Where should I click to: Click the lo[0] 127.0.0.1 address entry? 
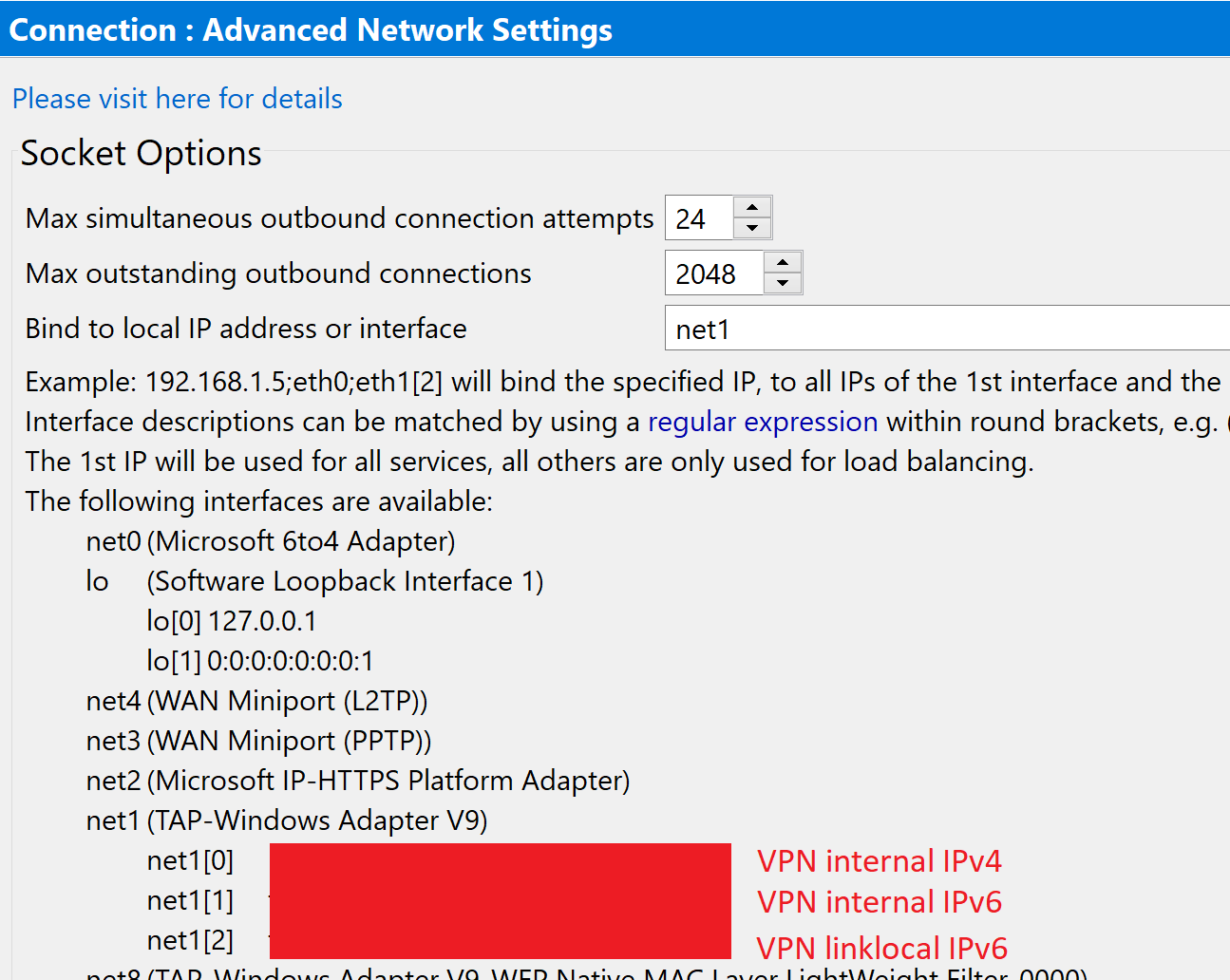233,621
